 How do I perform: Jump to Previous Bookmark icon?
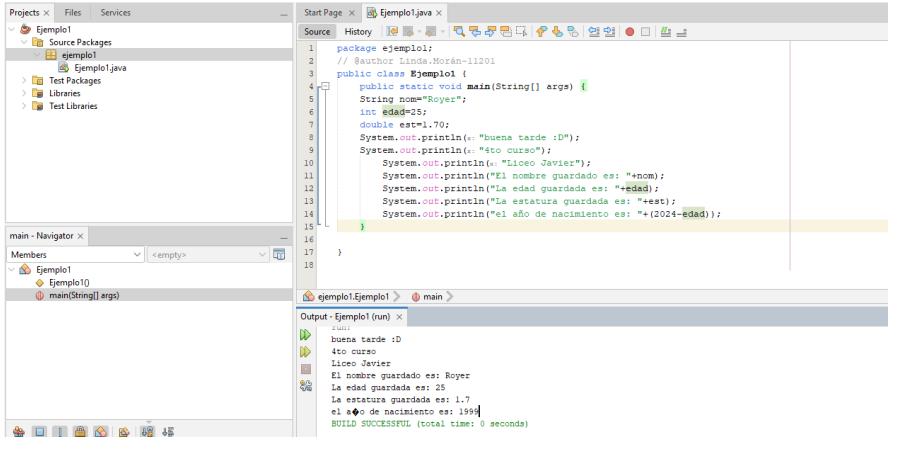point(541,32)
